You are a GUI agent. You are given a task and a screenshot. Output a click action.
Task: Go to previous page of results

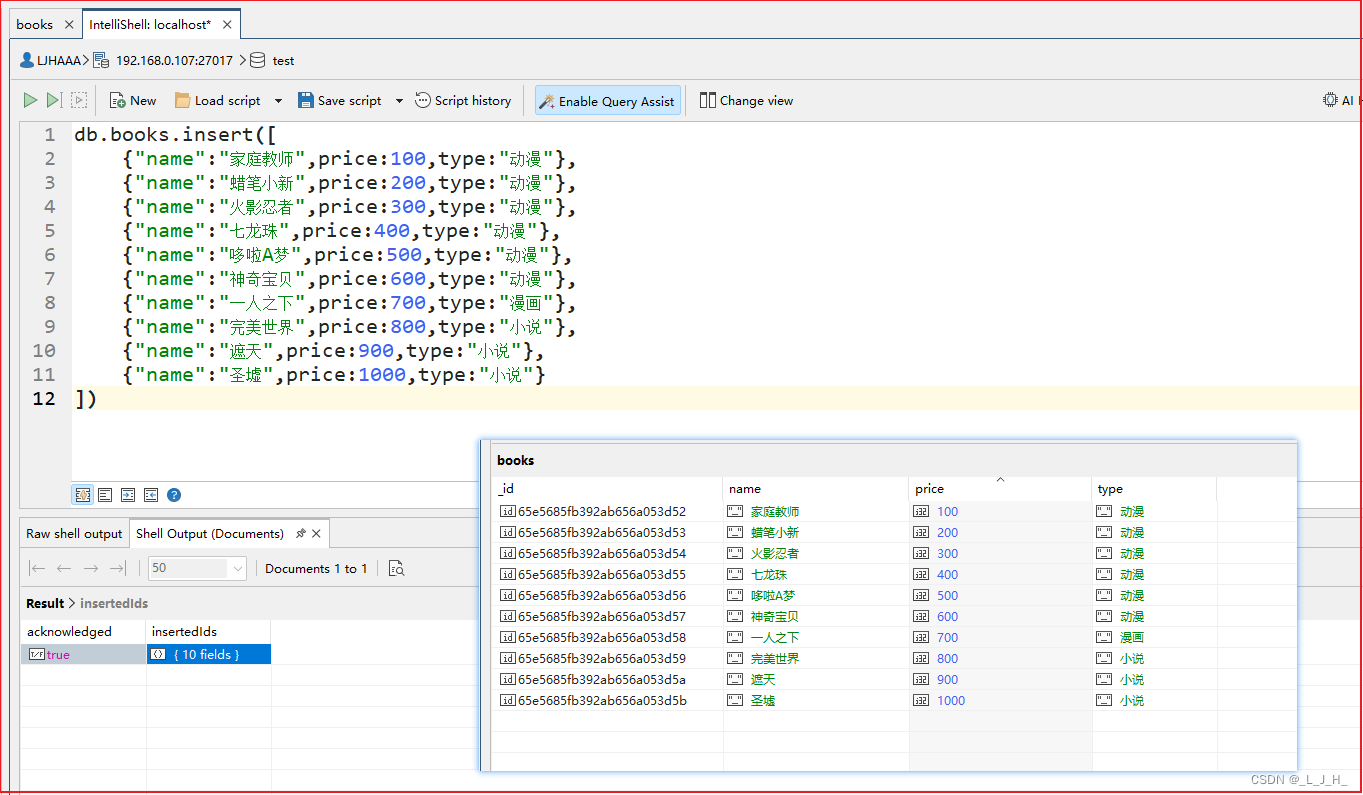coord(64,568)
